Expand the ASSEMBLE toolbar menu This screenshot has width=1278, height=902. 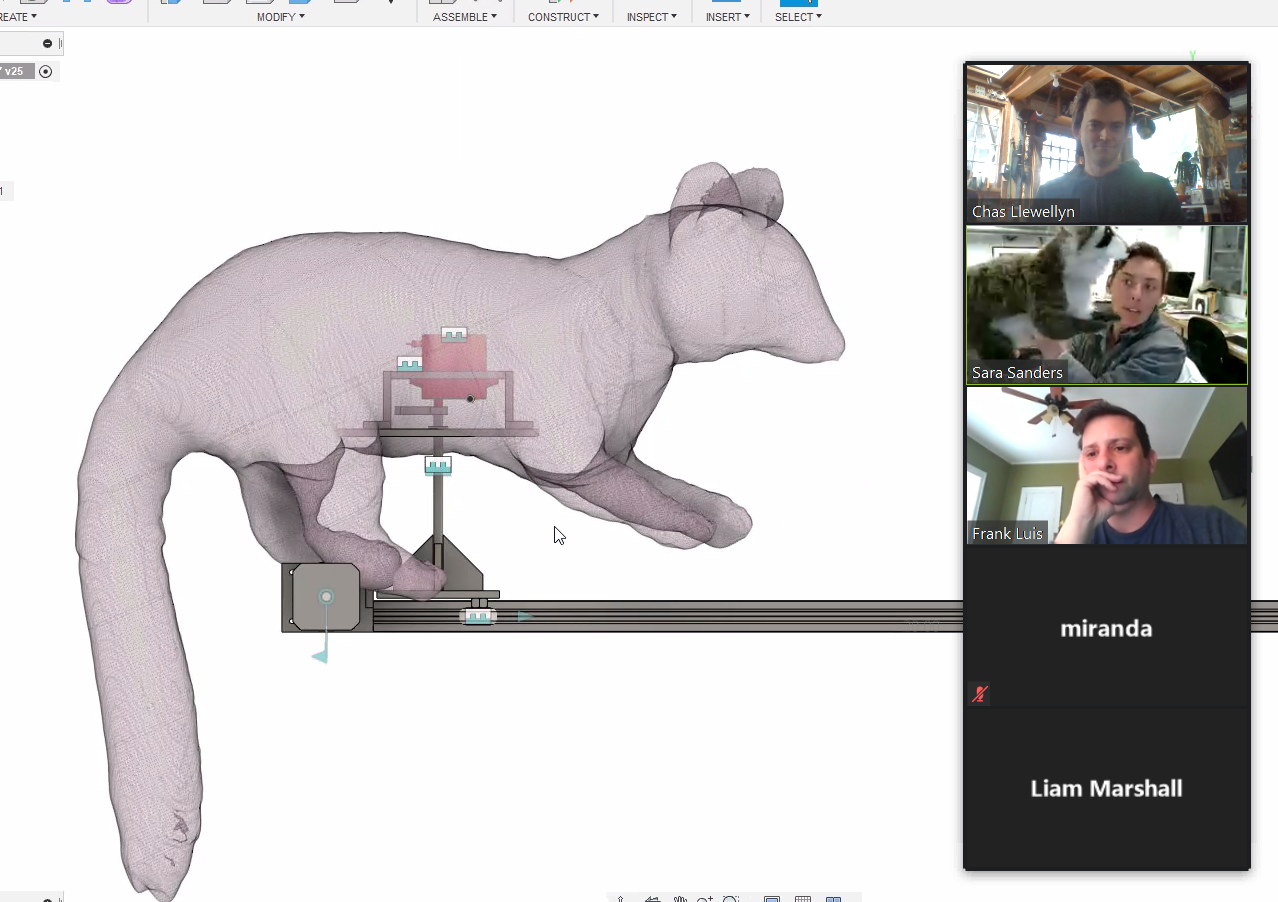point(464,17)
